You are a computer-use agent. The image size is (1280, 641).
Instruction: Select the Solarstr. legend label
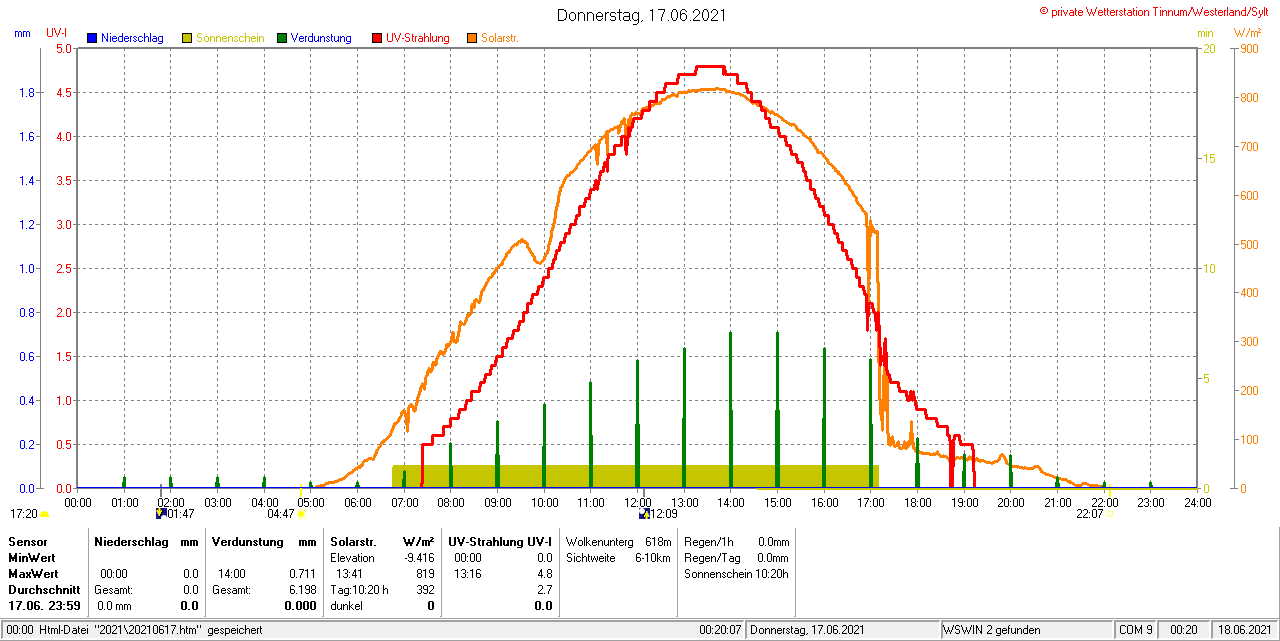[499, 38]
